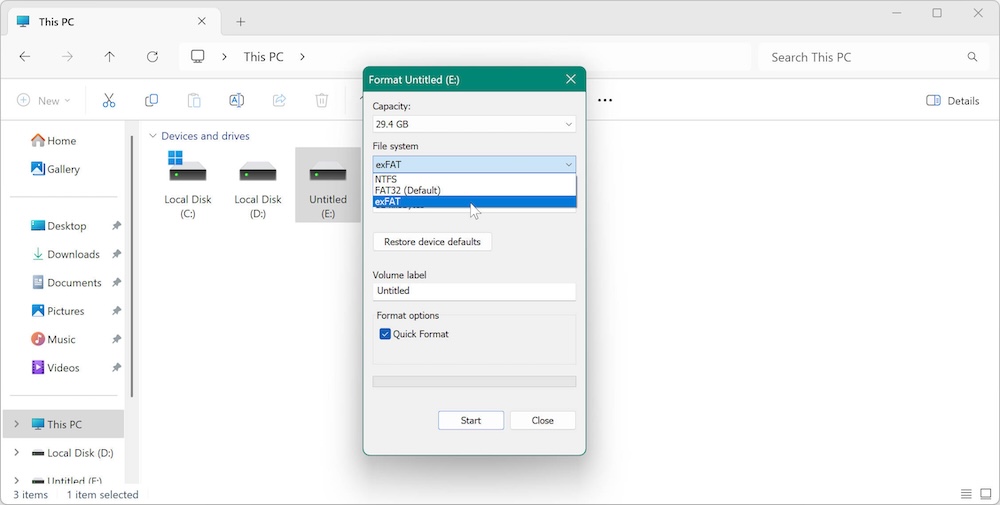Open Music quick access folder
This screenshot has height=505, width=1000.
[53, 339]
